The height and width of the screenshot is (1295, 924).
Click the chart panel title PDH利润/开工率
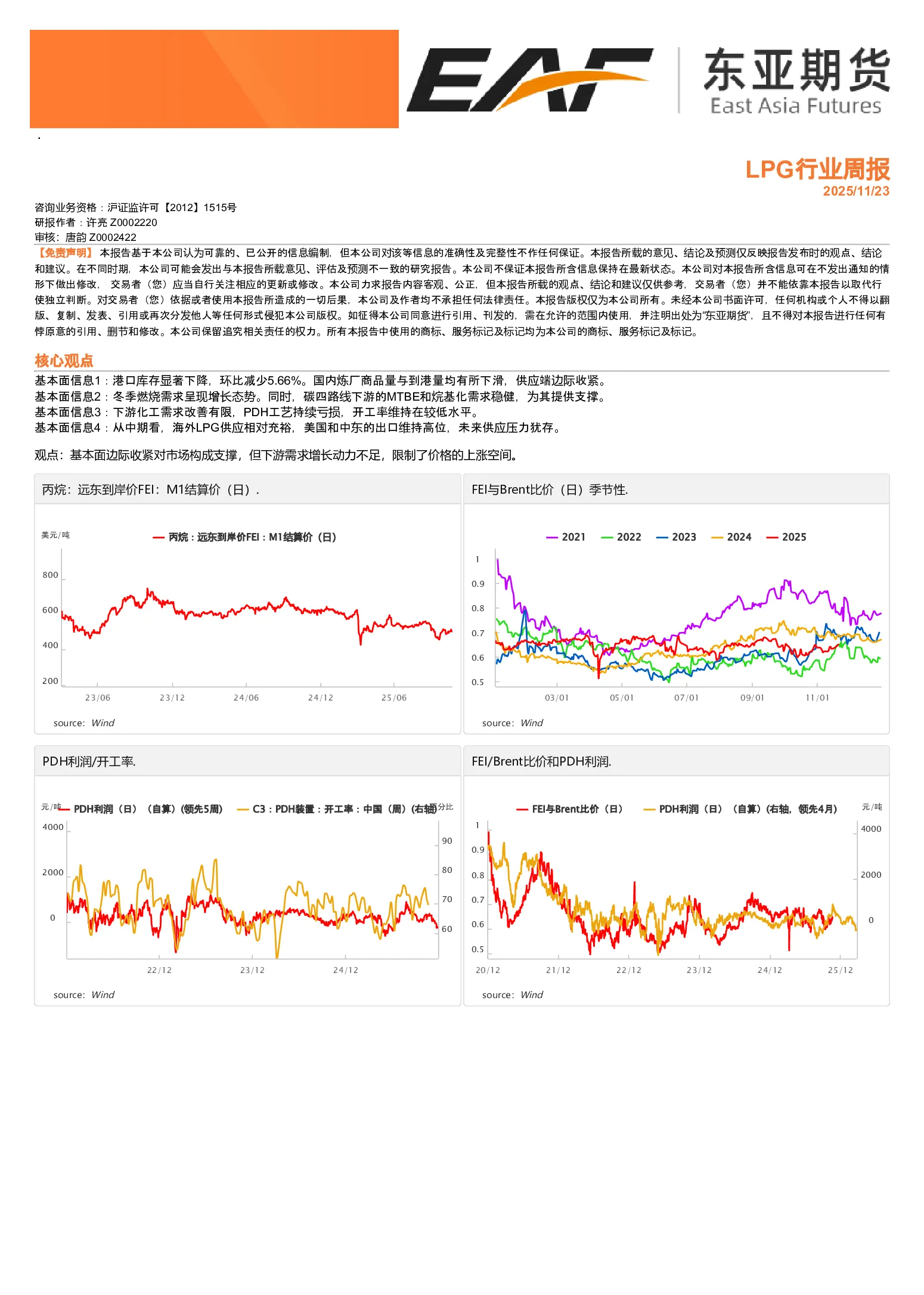coord(89,761)
